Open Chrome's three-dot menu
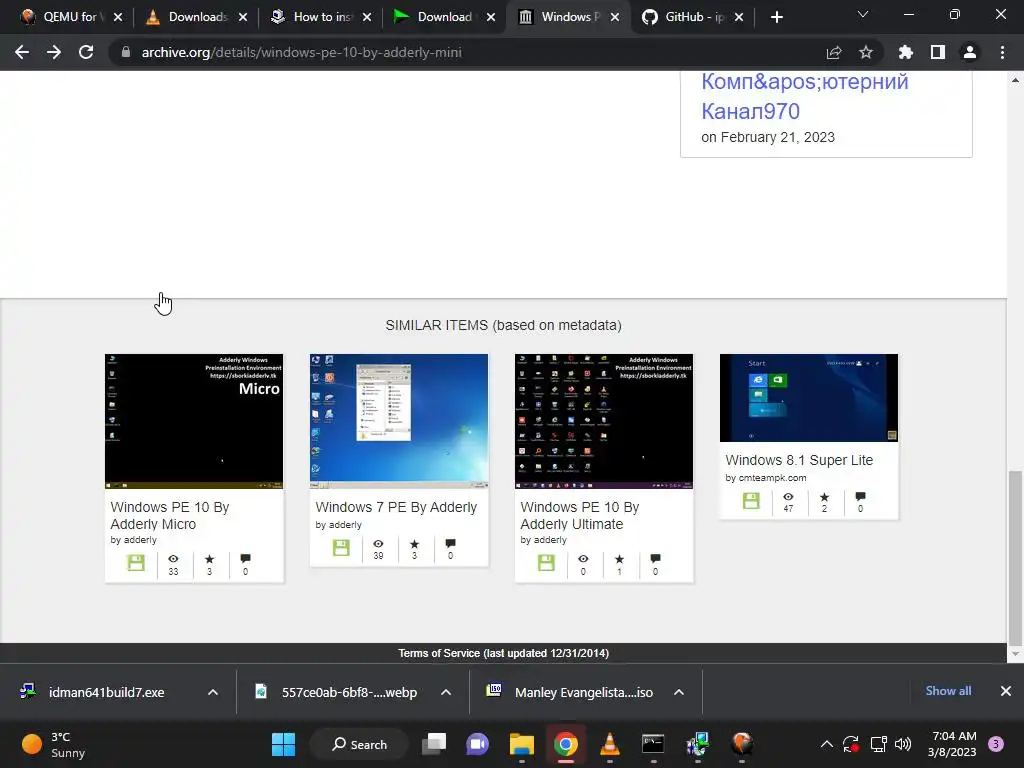Screen dimensions: 1024x768 1002,52
